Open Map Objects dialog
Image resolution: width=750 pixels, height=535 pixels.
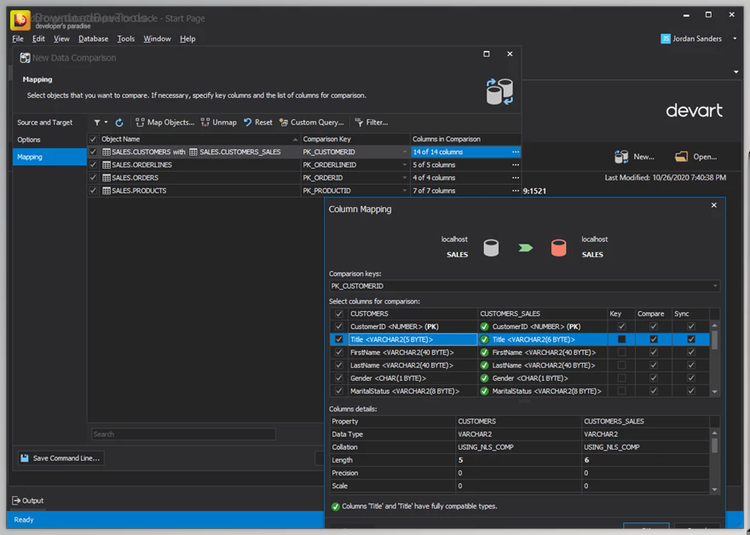pyautogui.click(x=165, y=123)
